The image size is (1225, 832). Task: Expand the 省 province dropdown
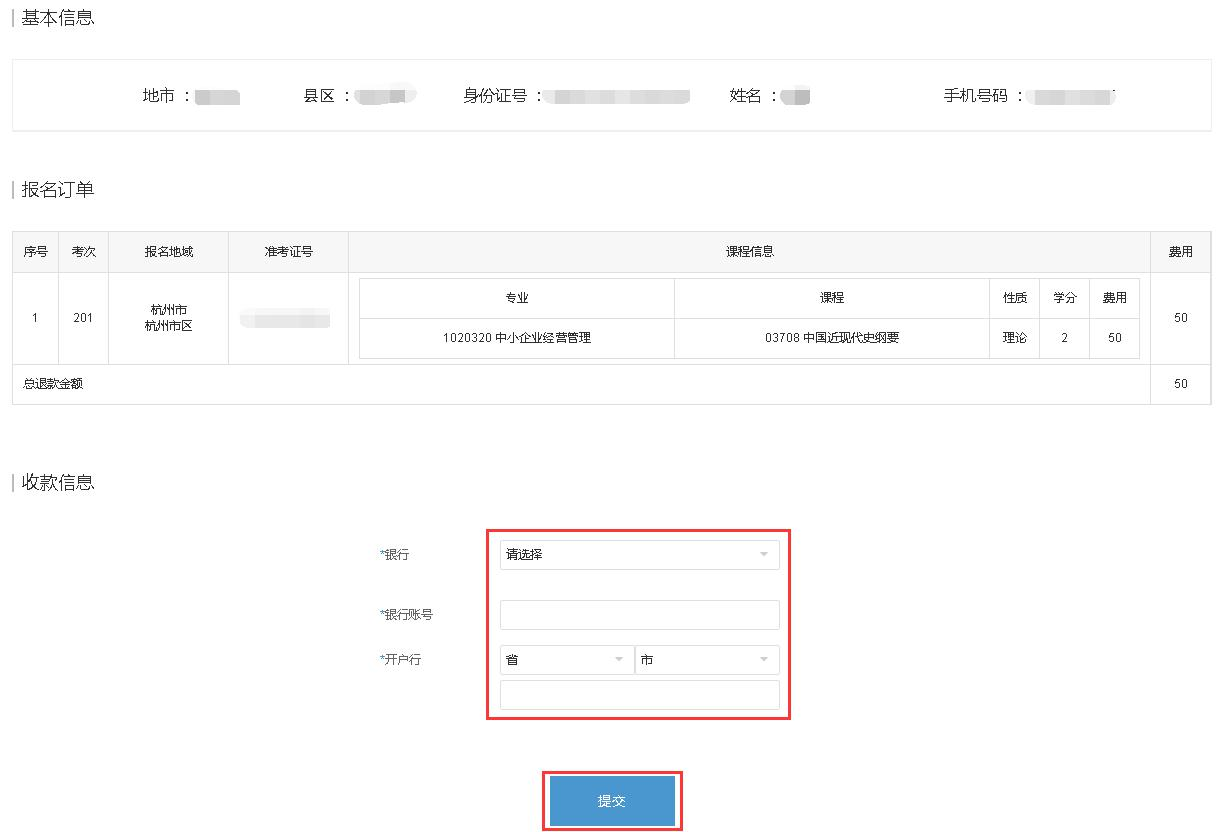565,660
